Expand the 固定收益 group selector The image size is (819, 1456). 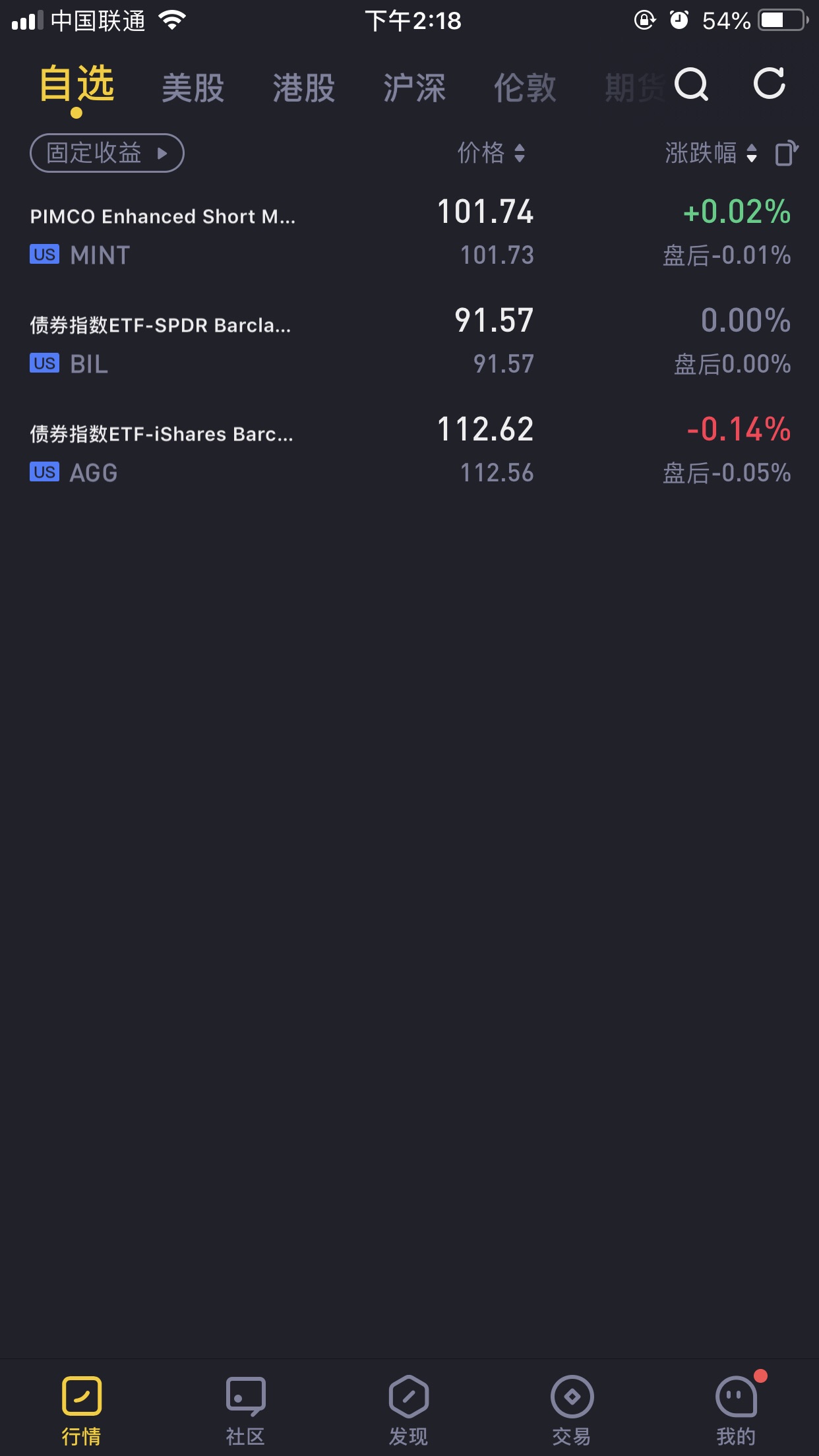(x=107, y=153)
